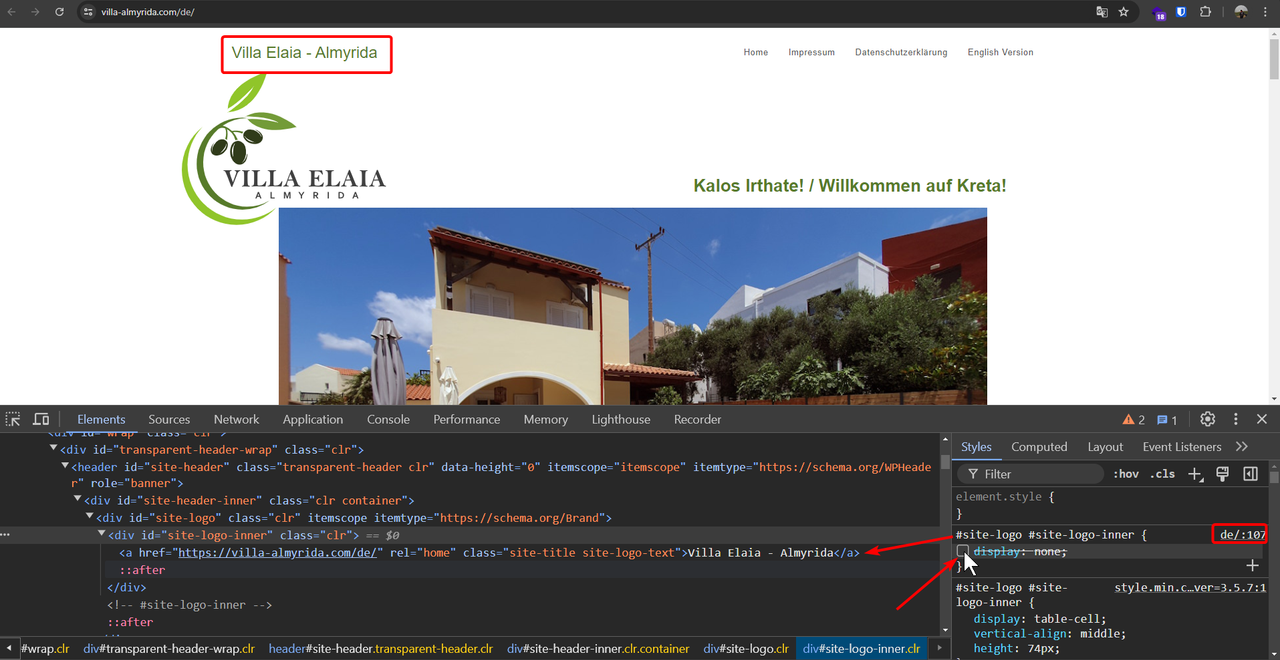Select header#site-header breadcrumb
This screenshot has height=660, width=1280.
pos(380,649)
